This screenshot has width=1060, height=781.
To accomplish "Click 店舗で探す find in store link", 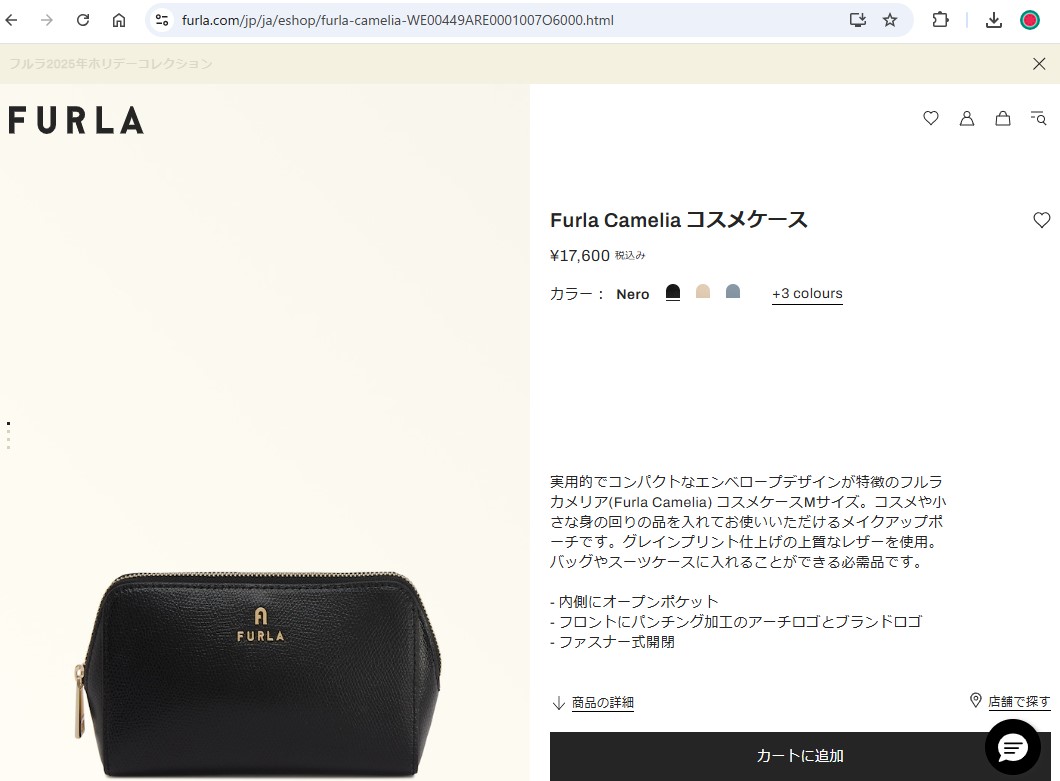I will 1010,701.
